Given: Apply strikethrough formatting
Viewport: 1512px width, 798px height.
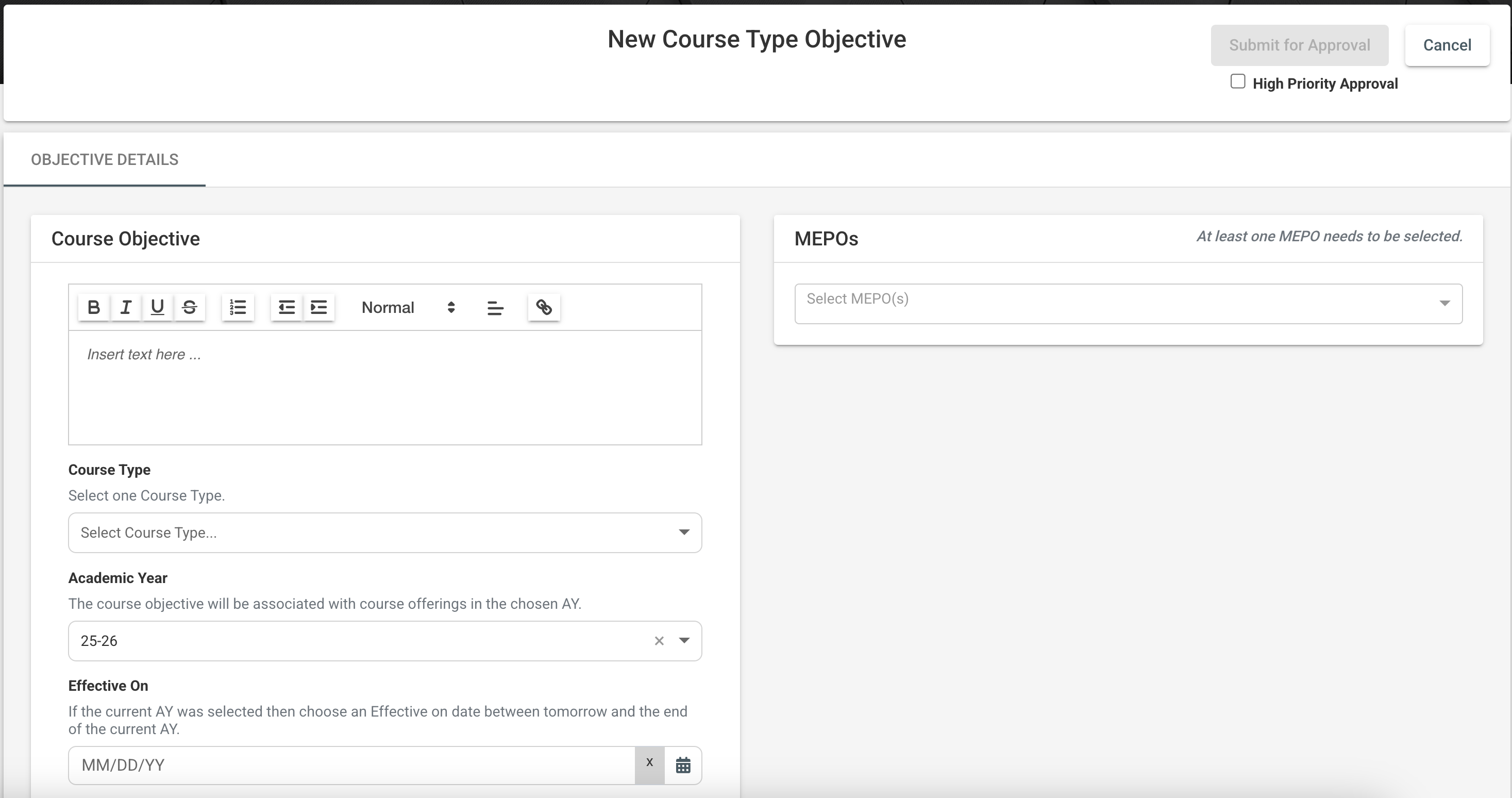Looking at the screenshot, I should pyautogui.click(x=189, y=307).
